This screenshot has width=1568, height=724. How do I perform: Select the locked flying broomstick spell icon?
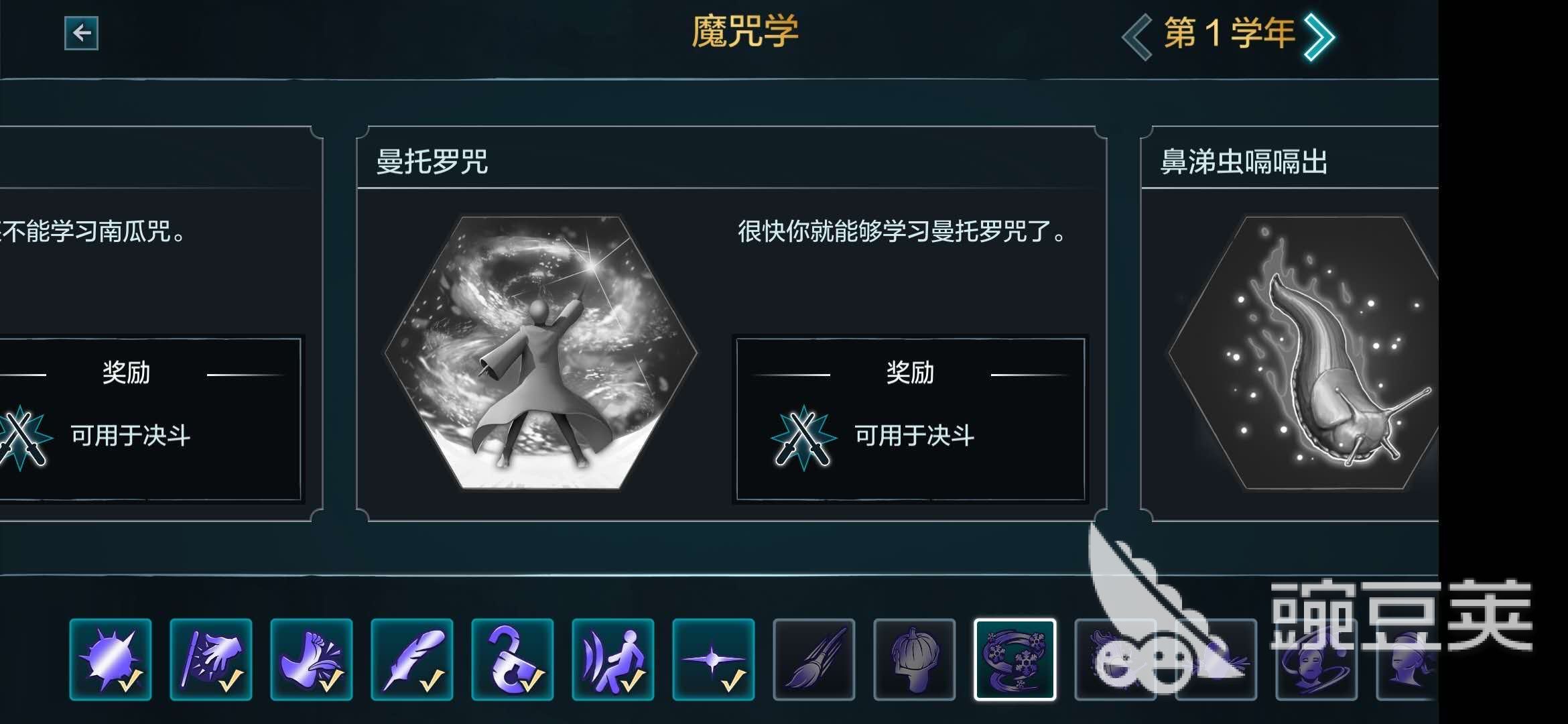point(814,660)
